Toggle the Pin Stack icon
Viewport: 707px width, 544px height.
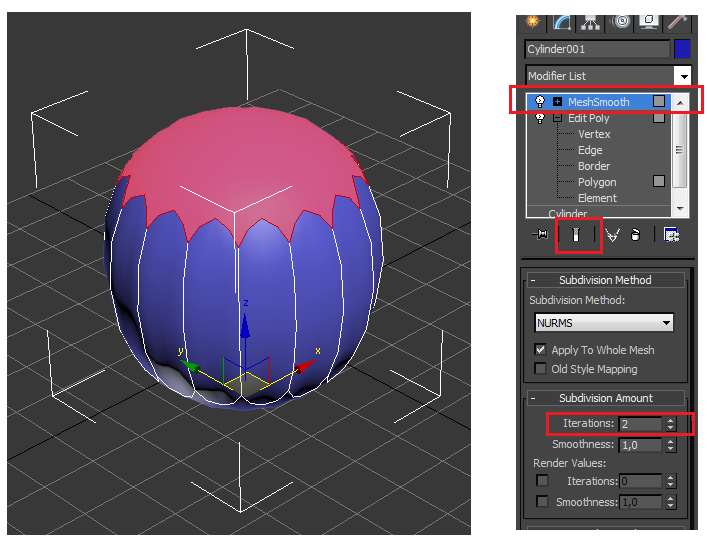[540, 234]
